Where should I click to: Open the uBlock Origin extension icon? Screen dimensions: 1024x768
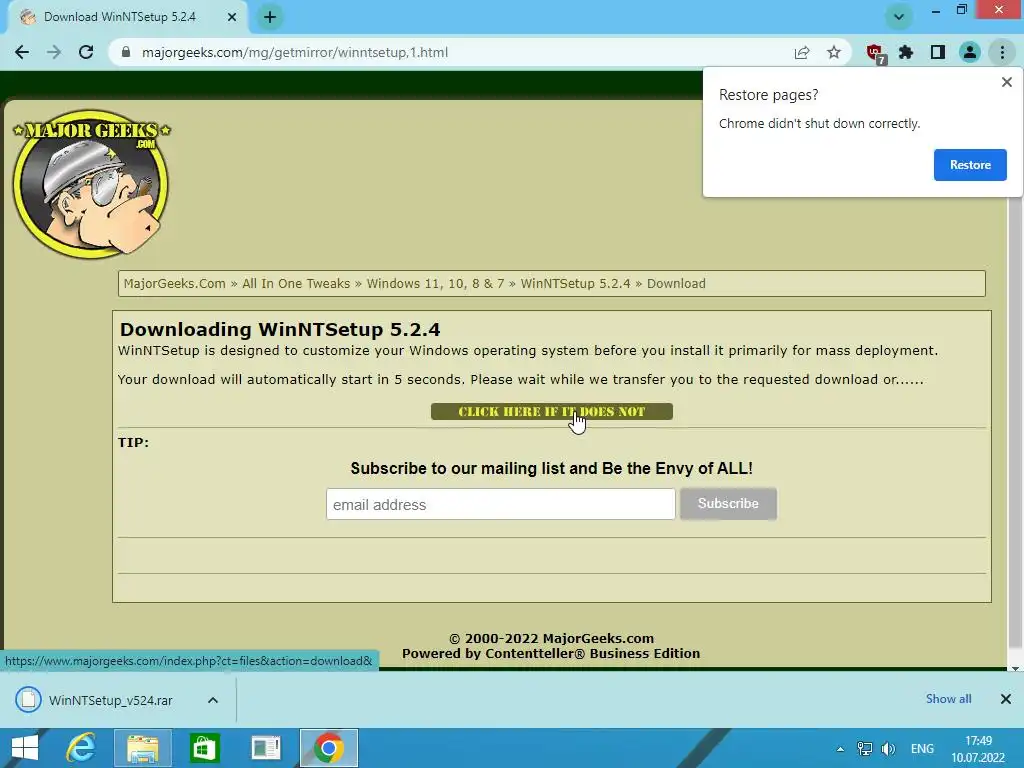875,53
